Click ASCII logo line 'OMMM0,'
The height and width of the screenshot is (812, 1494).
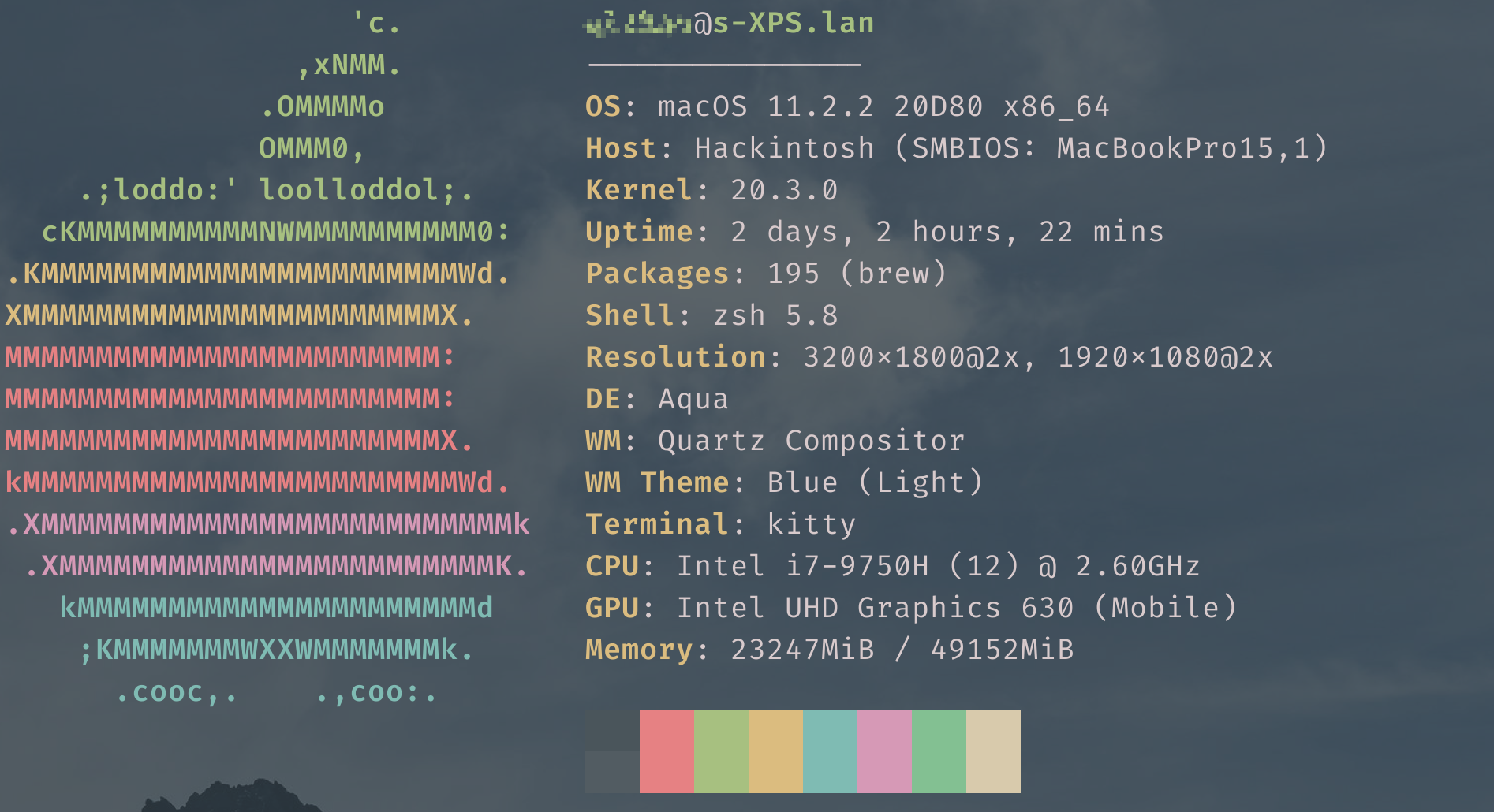click(x=312, y=148)
